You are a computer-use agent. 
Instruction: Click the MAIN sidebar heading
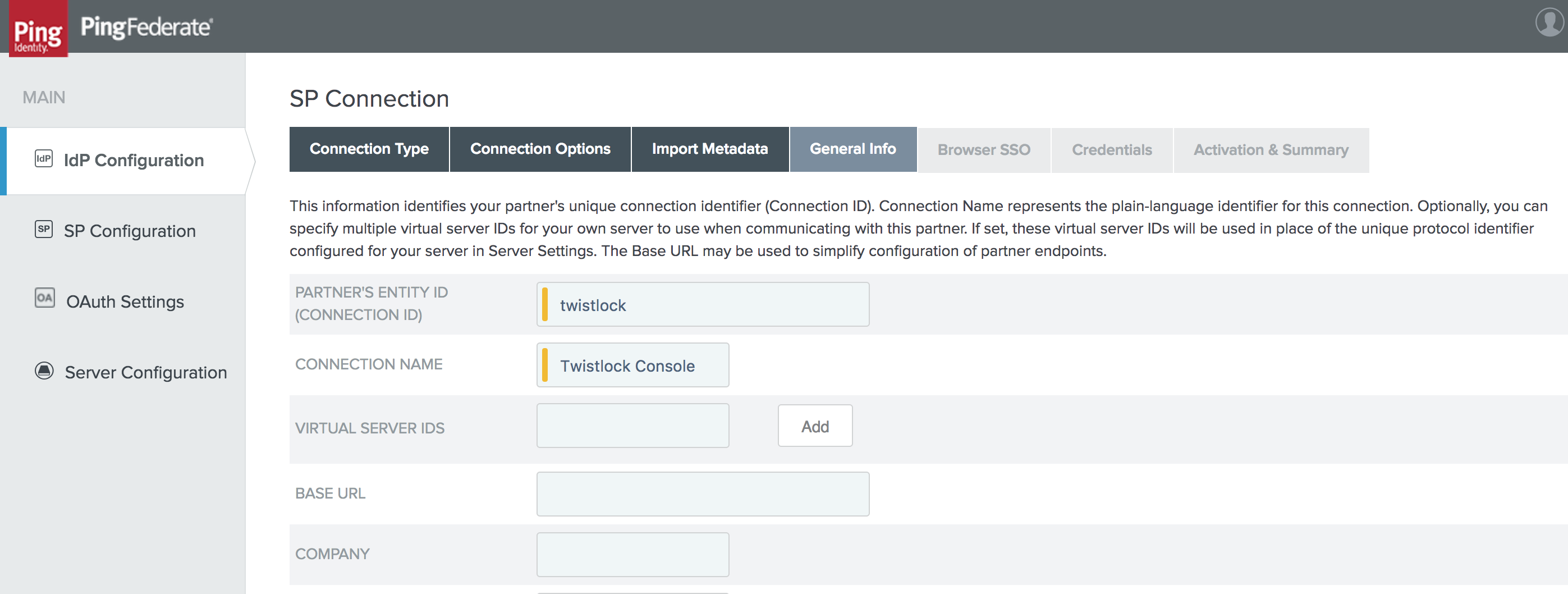tap(44, 98)
